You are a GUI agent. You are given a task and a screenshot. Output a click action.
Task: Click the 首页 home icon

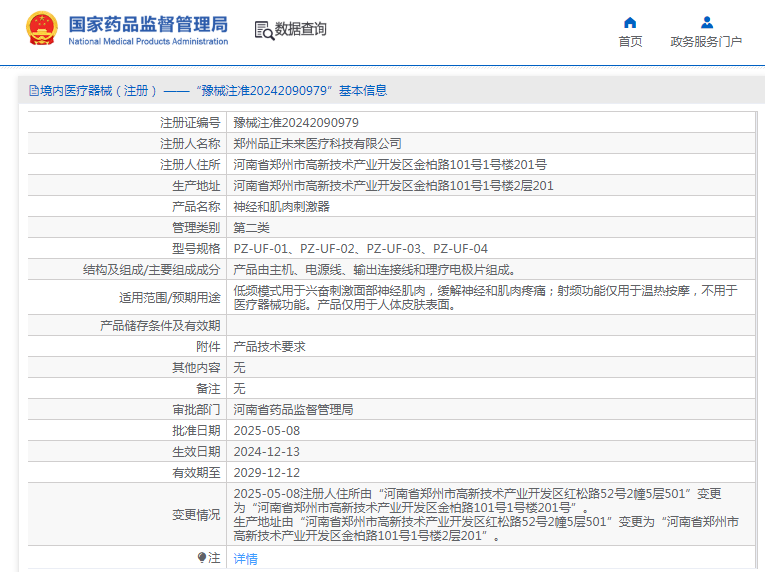(x=630, y=22)
